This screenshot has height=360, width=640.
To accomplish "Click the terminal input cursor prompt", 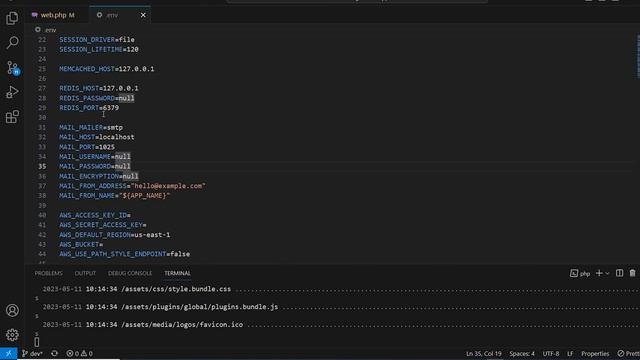I will click(37, 342).
